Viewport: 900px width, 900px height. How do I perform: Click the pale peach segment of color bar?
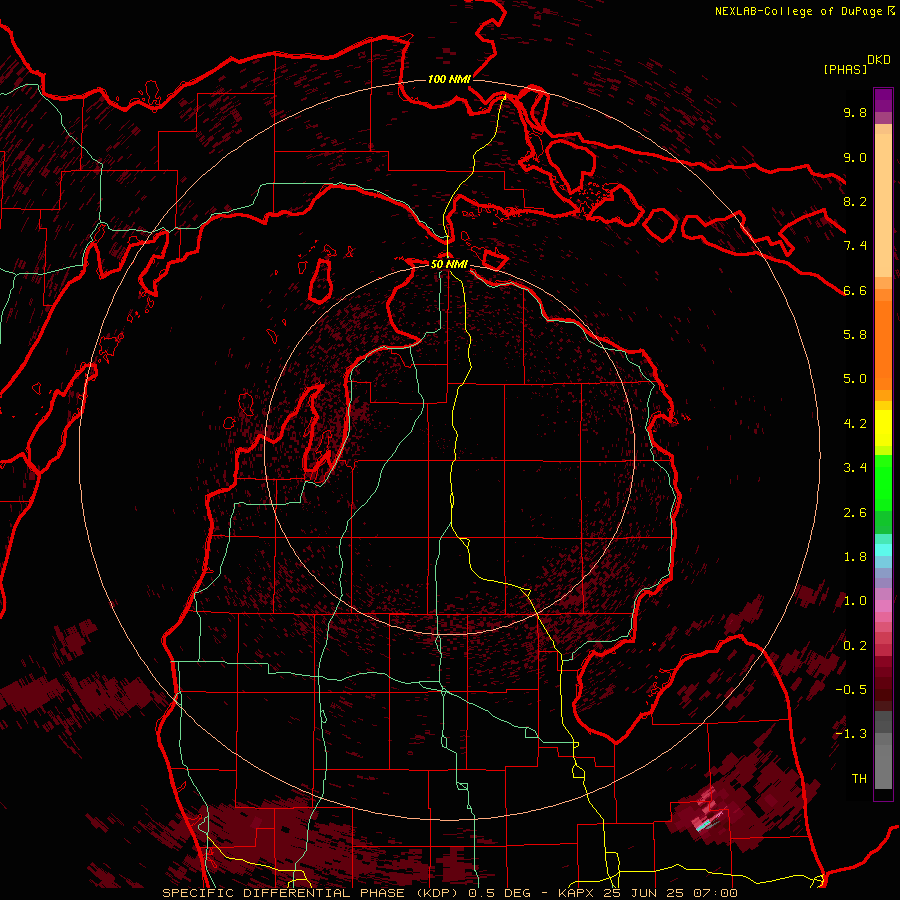(883, 207)
